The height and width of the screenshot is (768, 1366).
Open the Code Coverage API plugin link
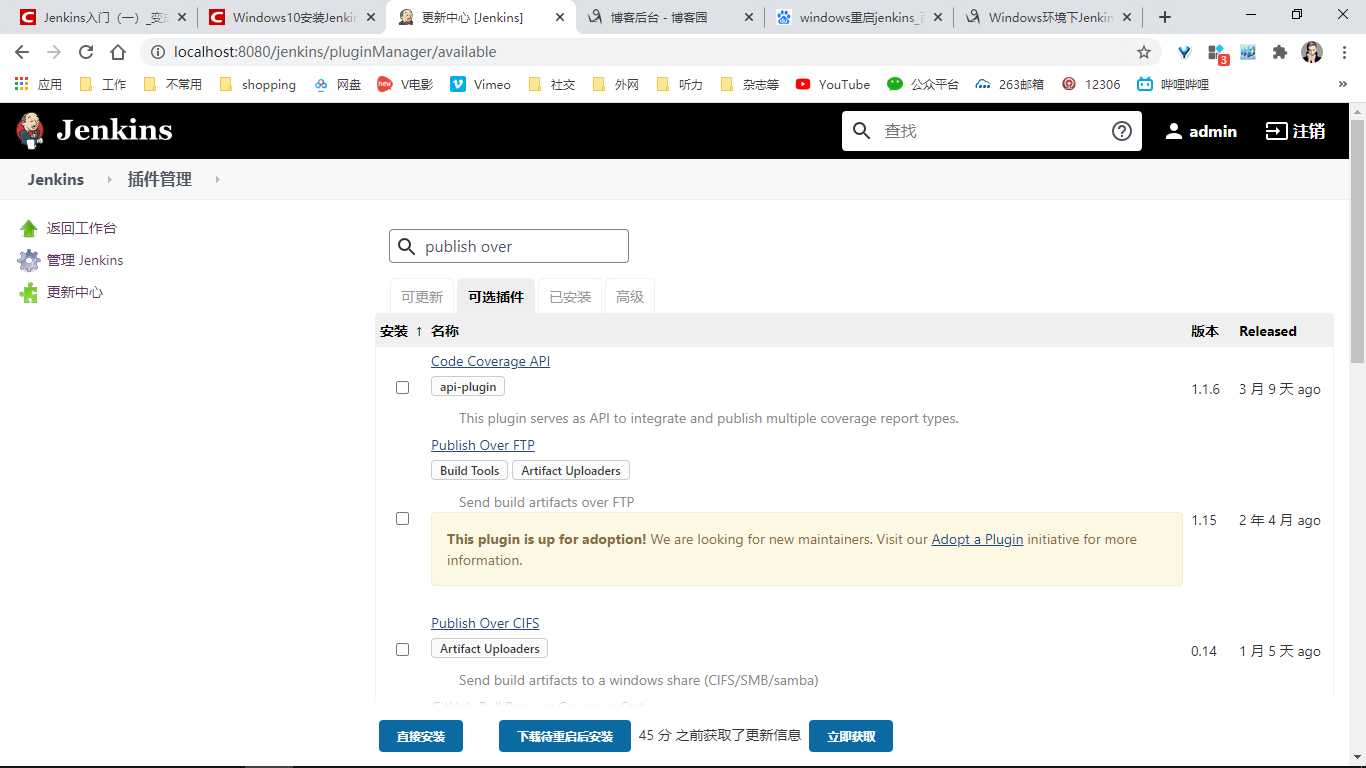(490, 361)
